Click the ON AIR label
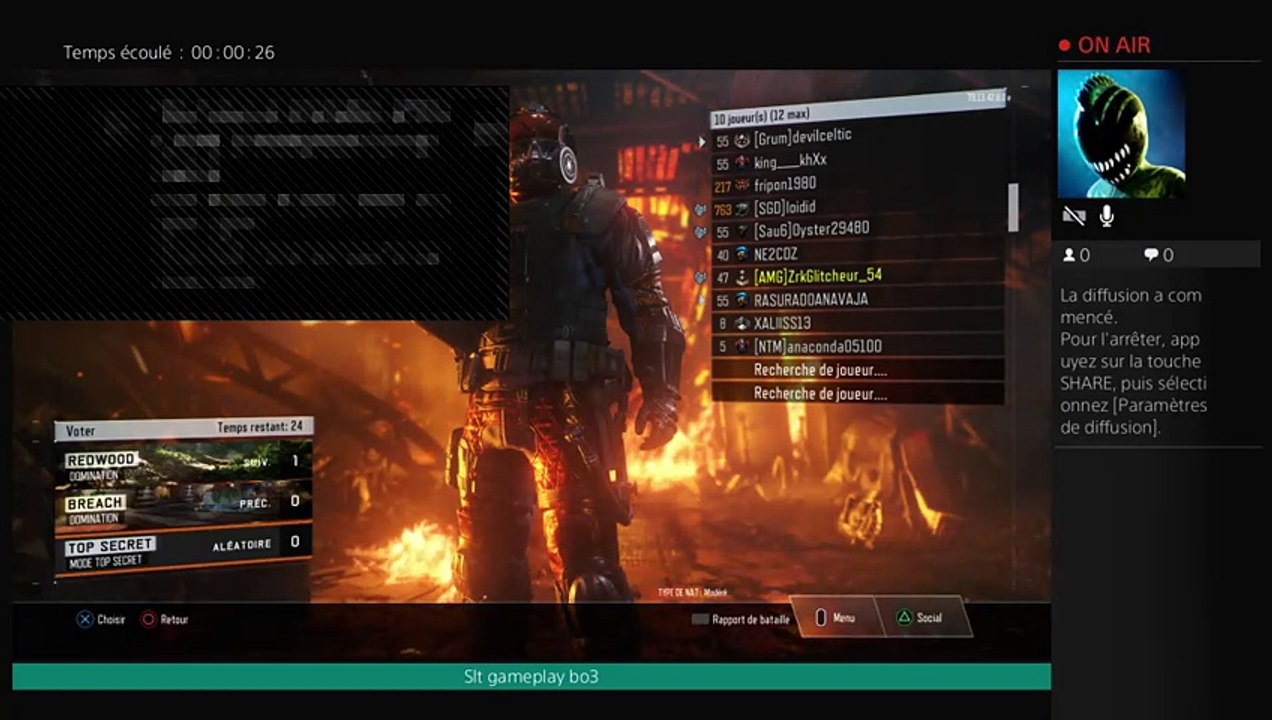 point(1114,45)
